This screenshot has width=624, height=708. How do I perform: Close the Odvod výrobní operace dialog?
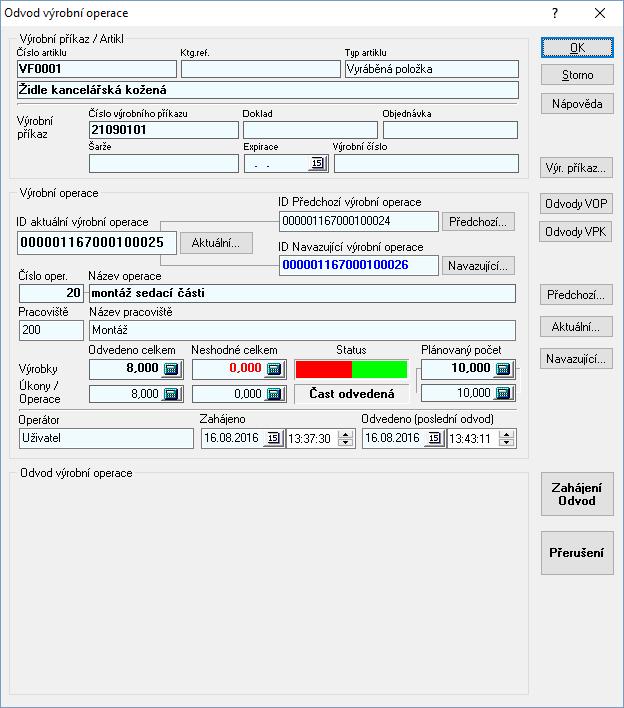[x=600, y=13]
